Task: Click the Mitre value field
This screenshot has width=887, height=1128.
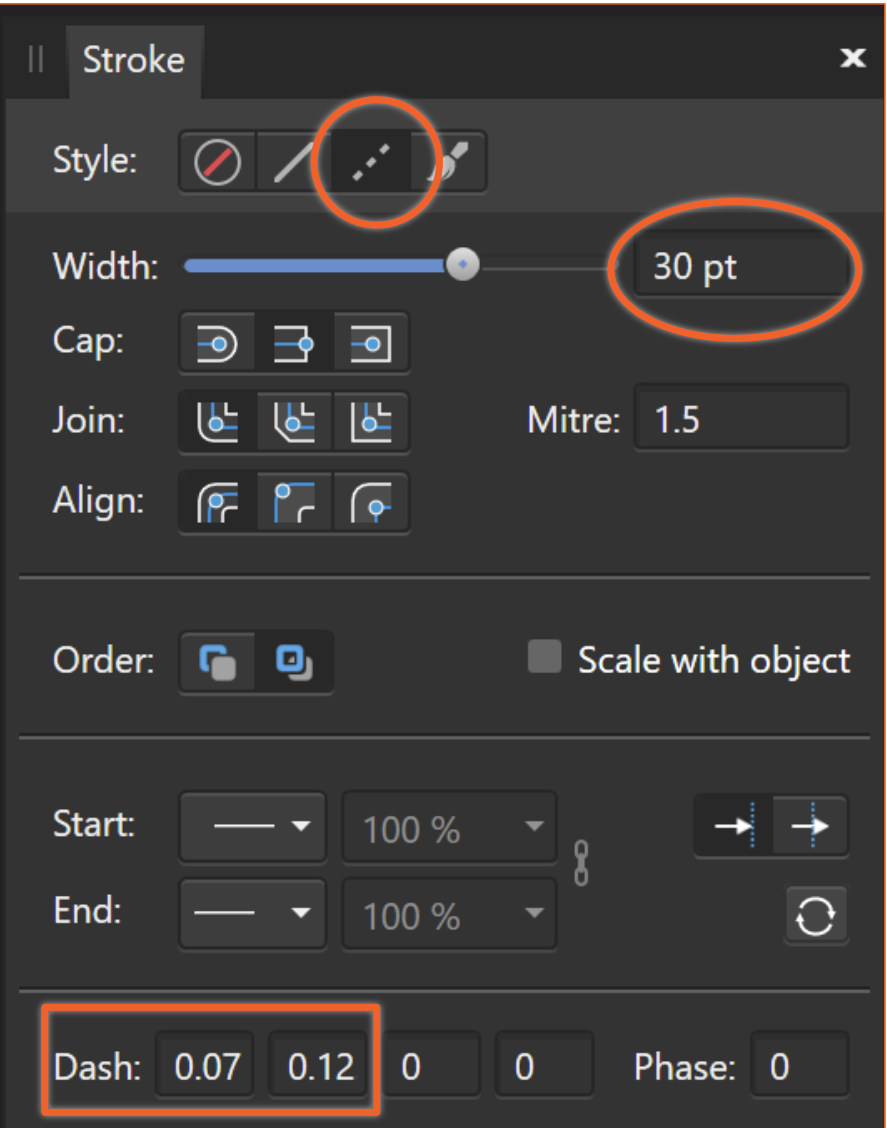Action: tap(741, 419)
